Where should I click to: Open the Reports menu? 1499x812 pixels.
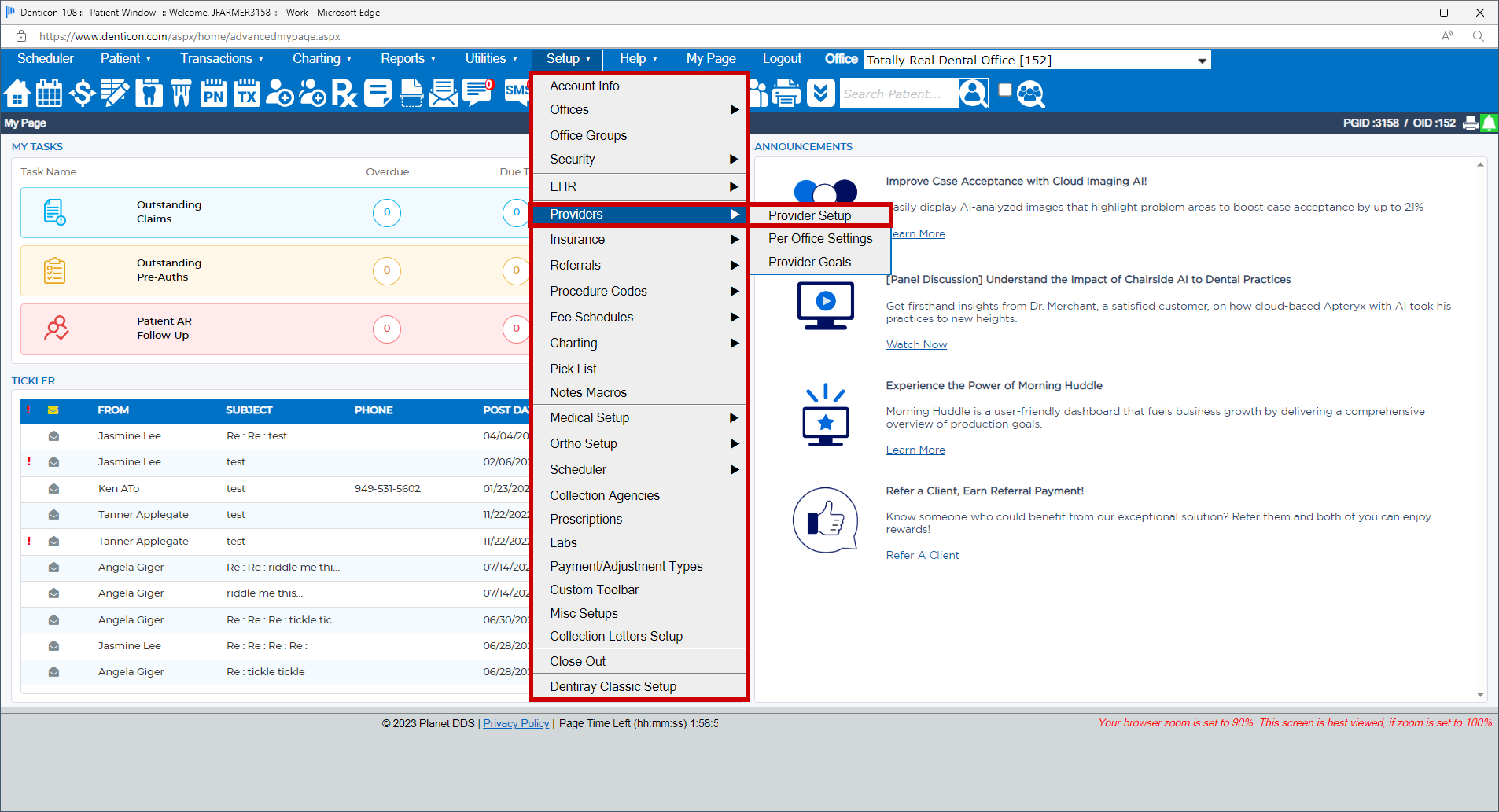pos(407,59)
